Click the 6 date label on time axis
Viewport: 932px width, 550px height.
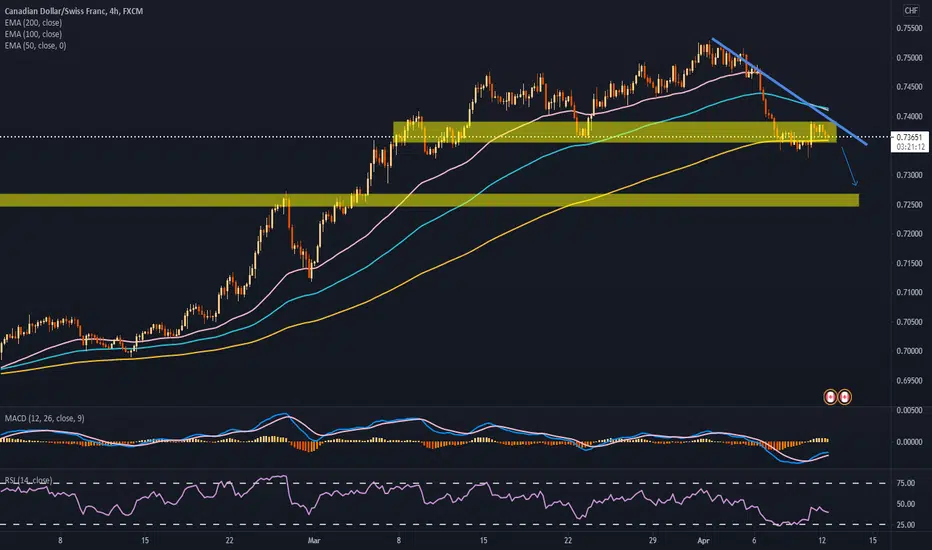tap(754, 540)
